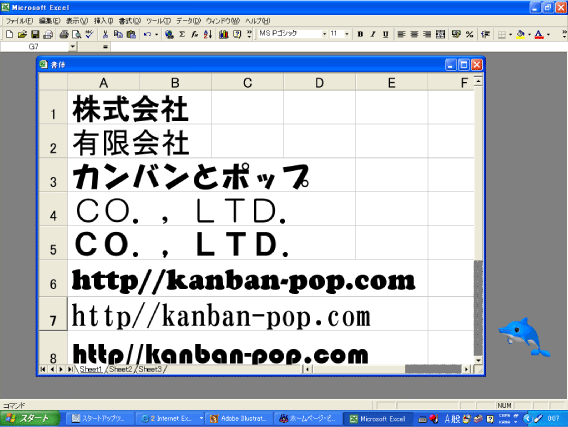Screen dimensions: 568x427
Task: Click the スタート Start button
Action: 30,419
